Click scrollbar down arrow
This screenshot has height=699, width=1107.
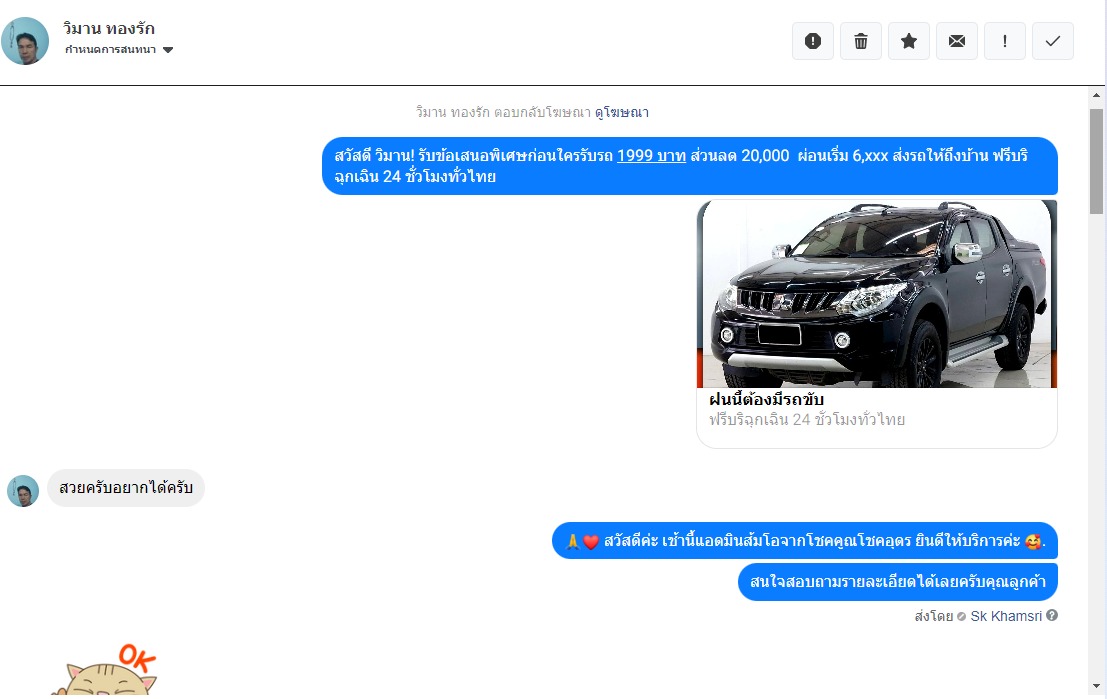pyautogui.click(x=1096, y=686)
